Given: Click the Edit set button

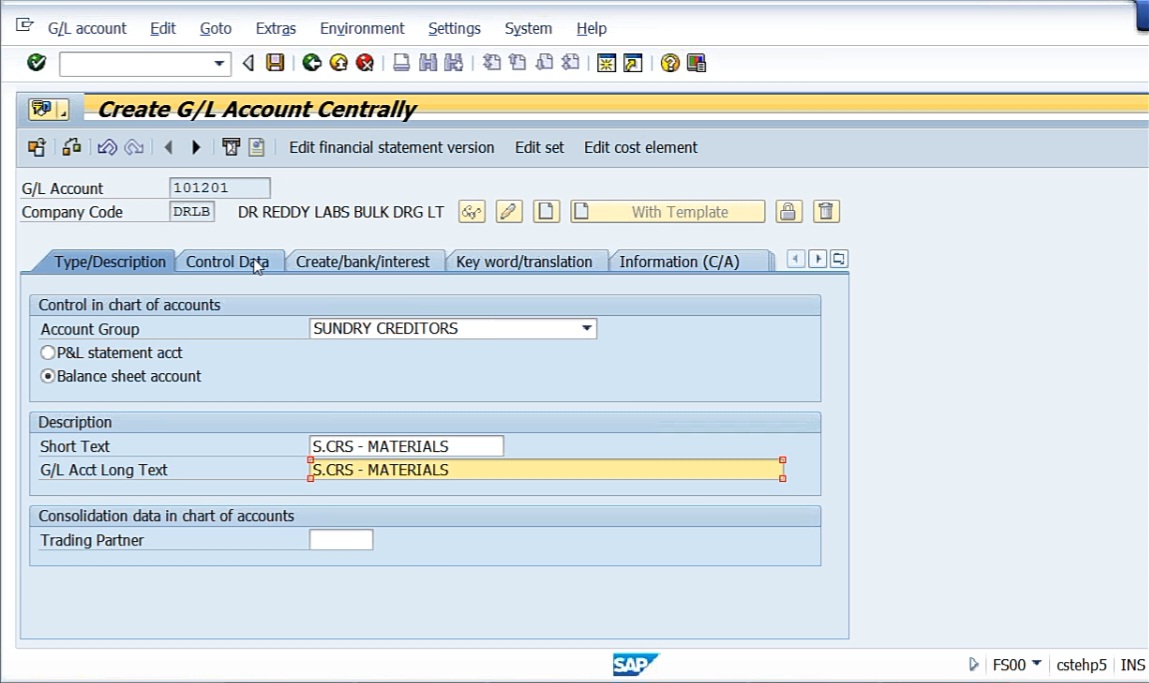Looking at the screenshot, I should coord(539,147).
